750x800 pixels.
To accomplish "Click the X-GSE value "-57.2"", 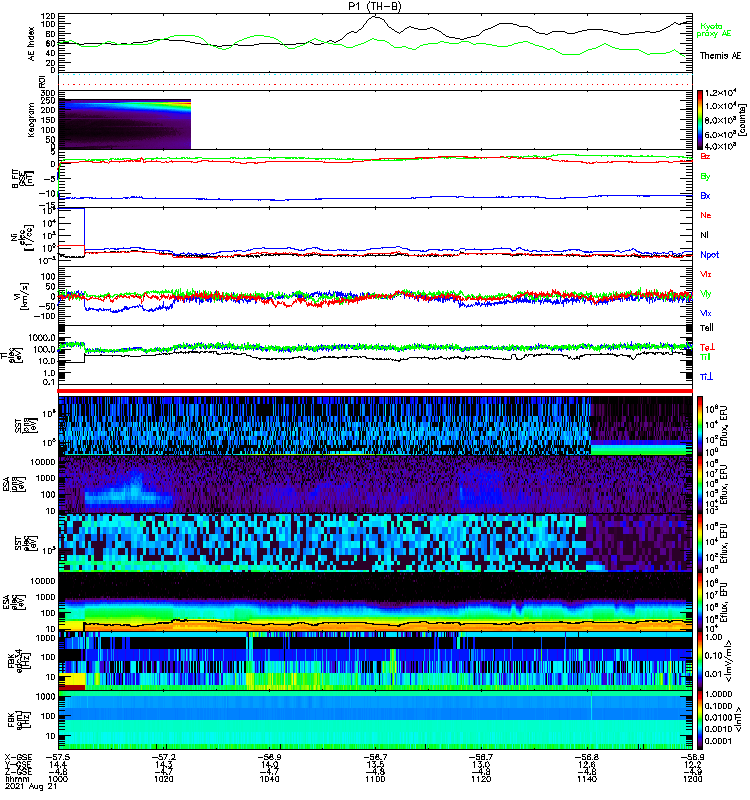I will (x=163, y=757).
